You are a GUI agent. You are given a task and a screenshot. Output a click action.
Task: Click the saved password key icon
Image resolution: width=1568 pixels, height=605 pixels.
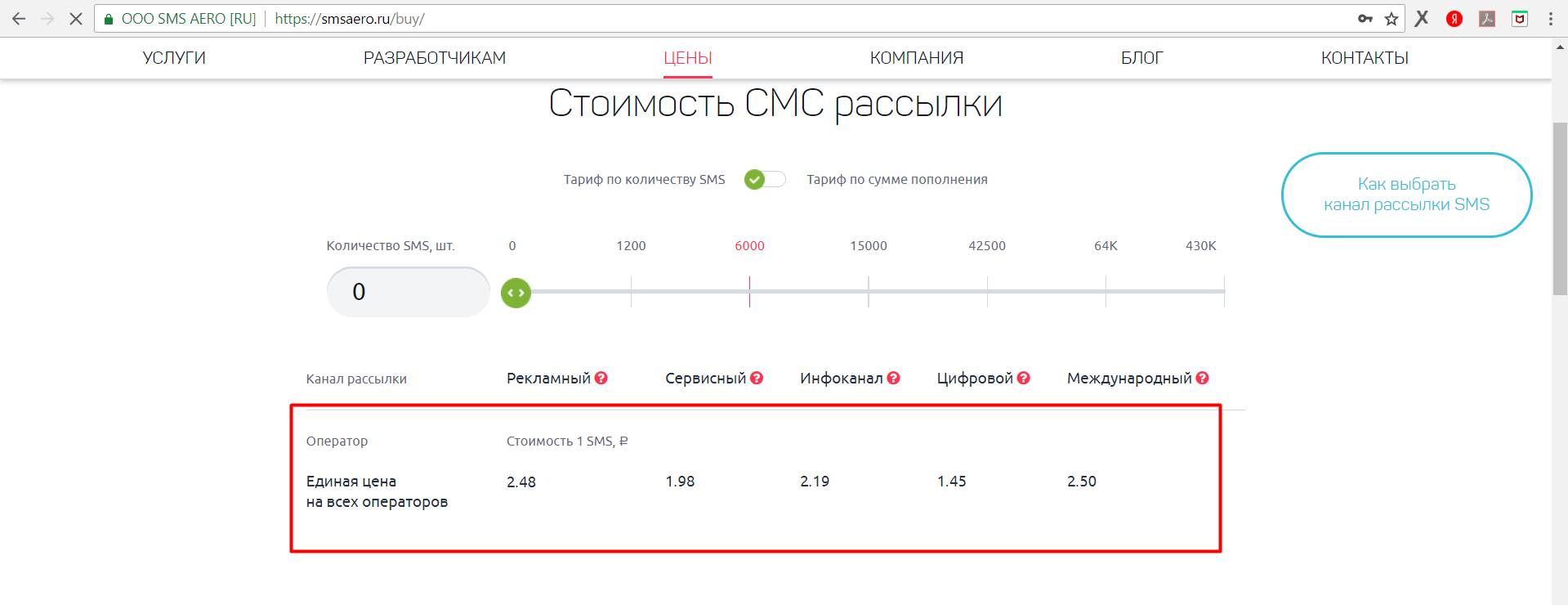coord(1365,19)
